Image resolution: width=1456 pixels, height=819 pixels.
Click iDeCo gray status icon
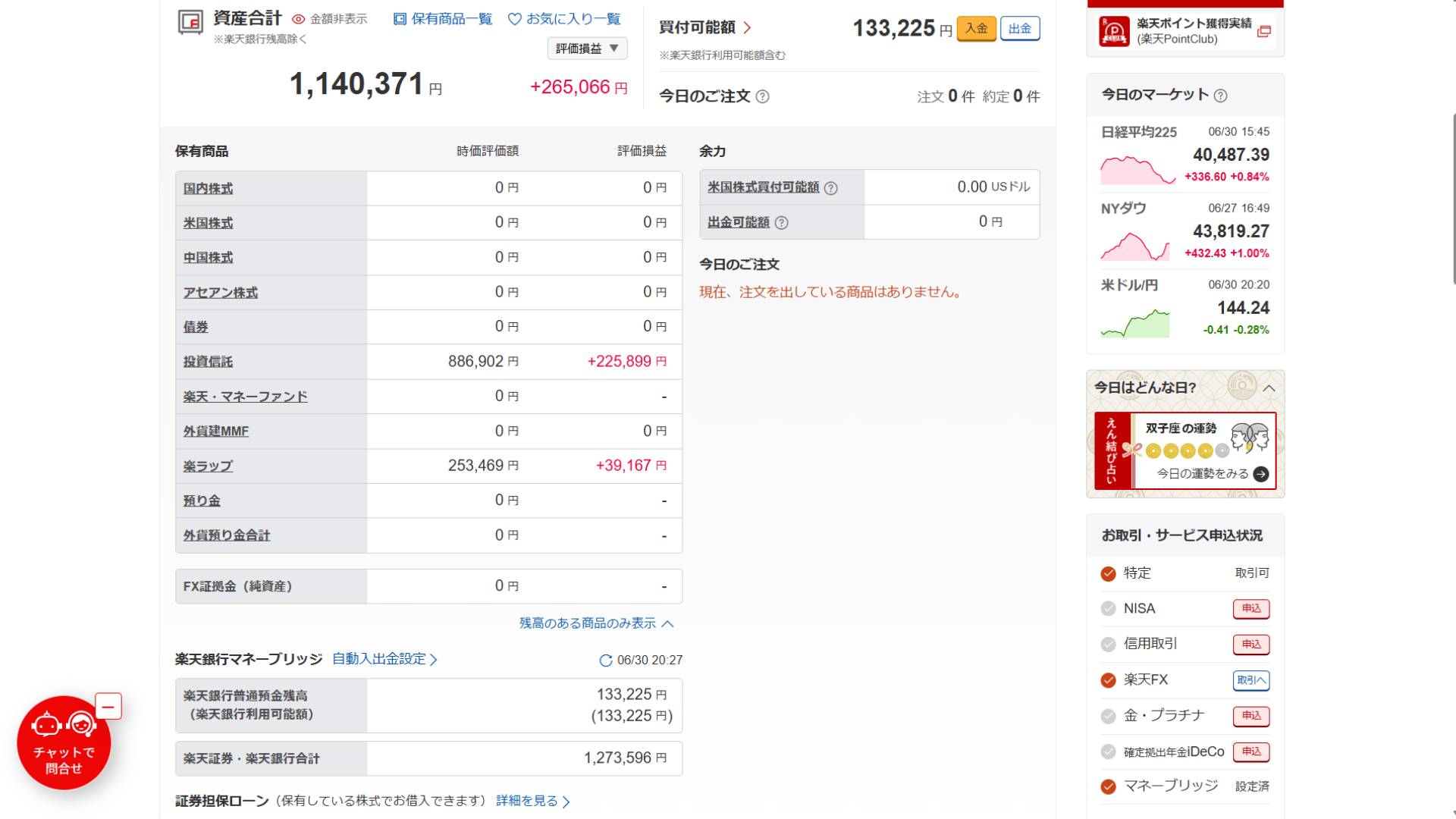click(1108, 752)
